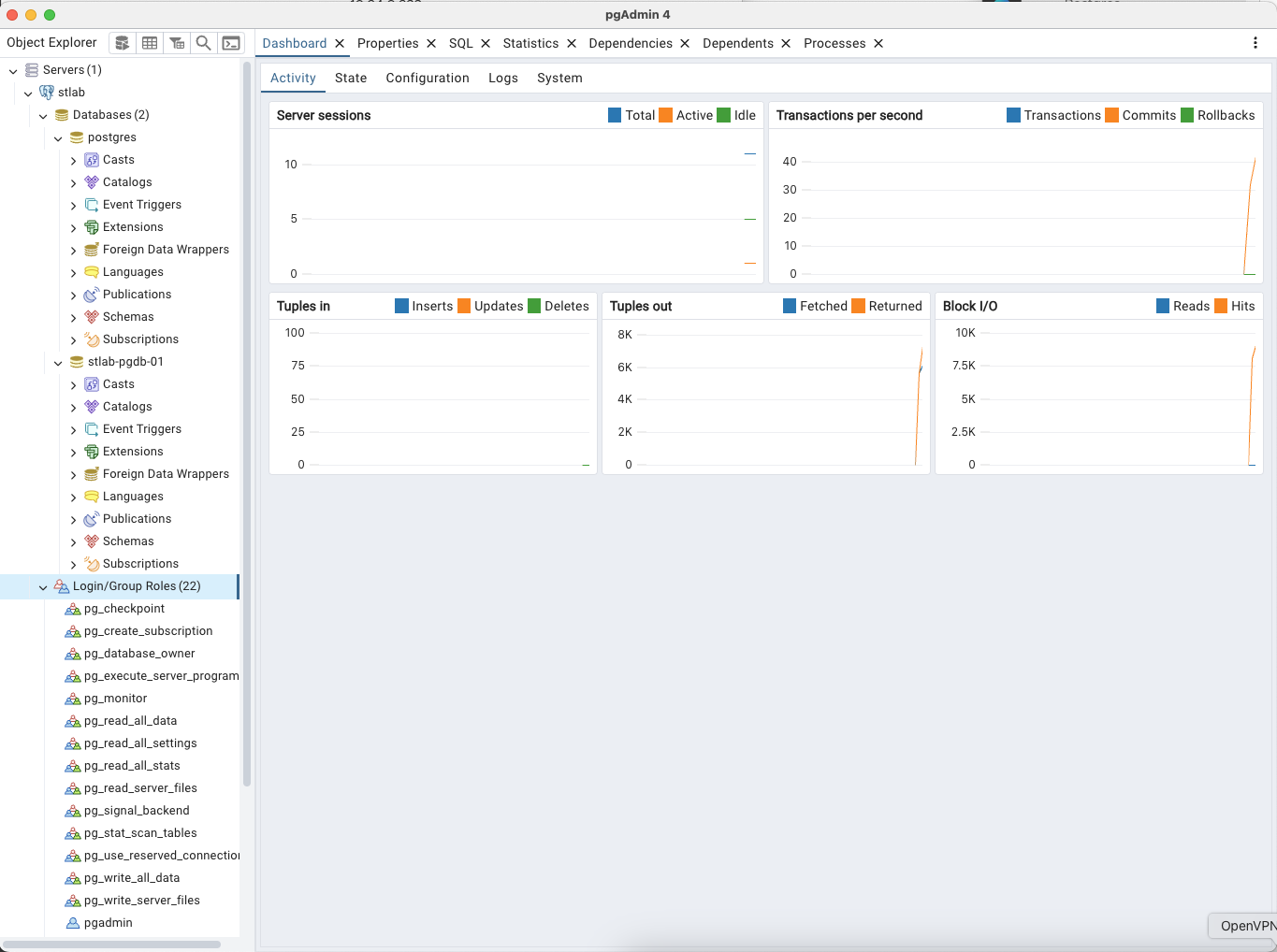Select the pgadmin login role
Screen dimensions: 1277x952
point(108,923)
